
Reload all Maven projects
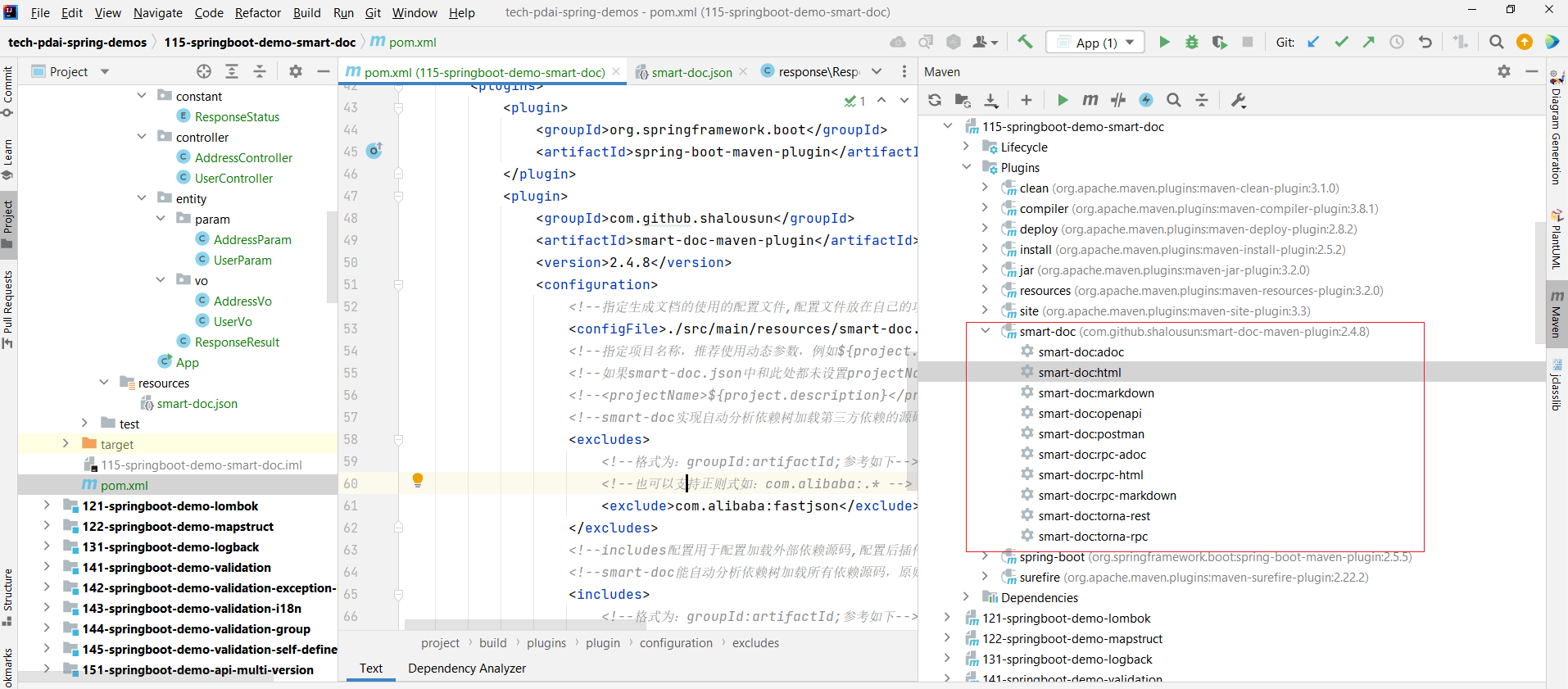pyautogui.click(x=935, y=100)
